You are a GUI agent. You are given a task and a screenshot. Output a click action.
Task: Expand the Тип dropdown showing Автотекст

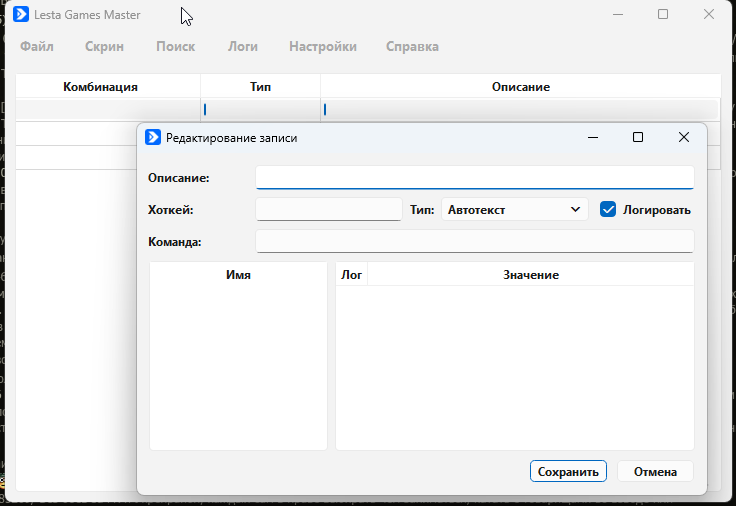tap(514, 209)
